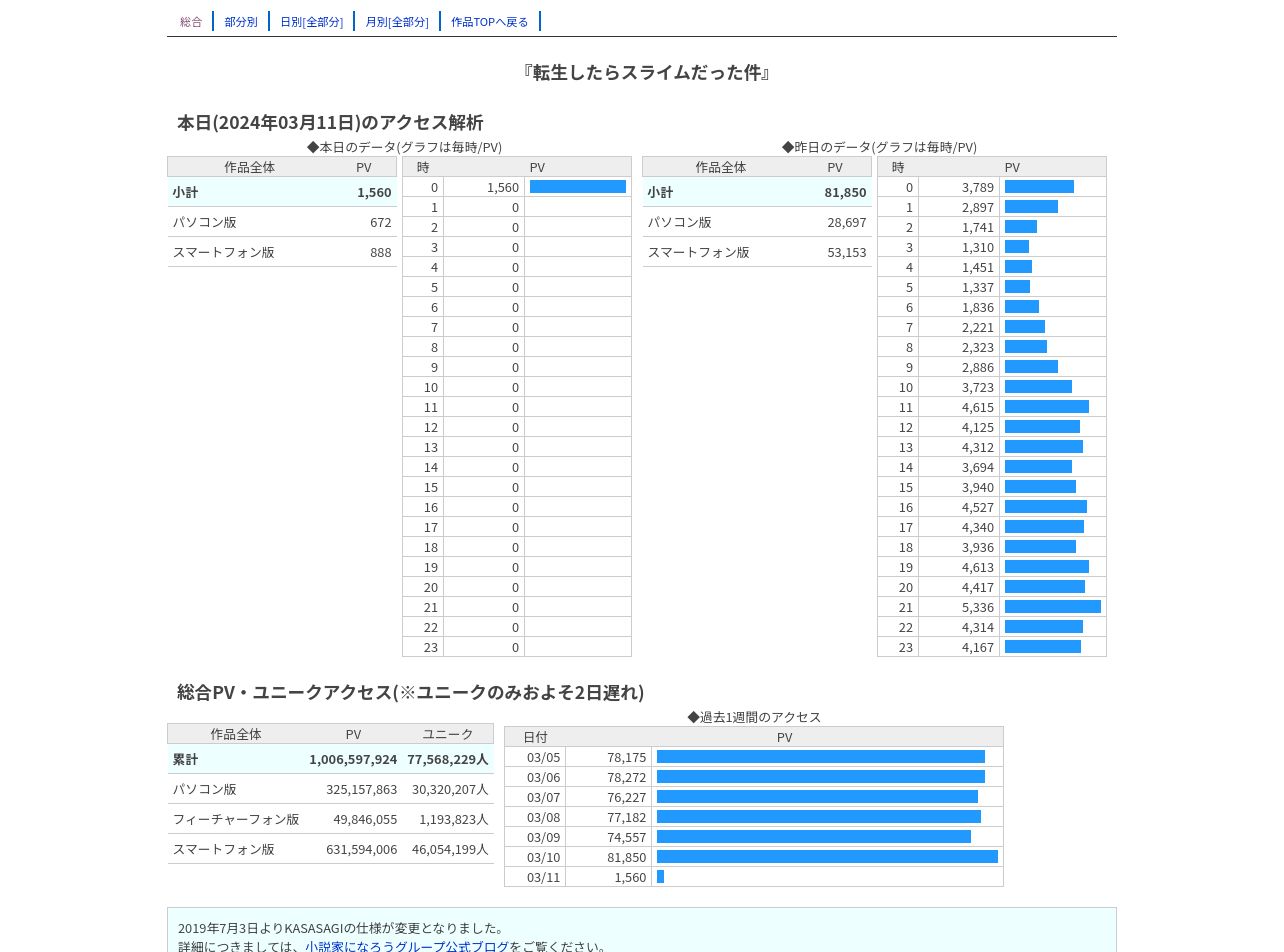The image size is (1284, 952).
Task: Click the 03/05 weekly PV value 78,175
Action: click(x=627, y=757)
